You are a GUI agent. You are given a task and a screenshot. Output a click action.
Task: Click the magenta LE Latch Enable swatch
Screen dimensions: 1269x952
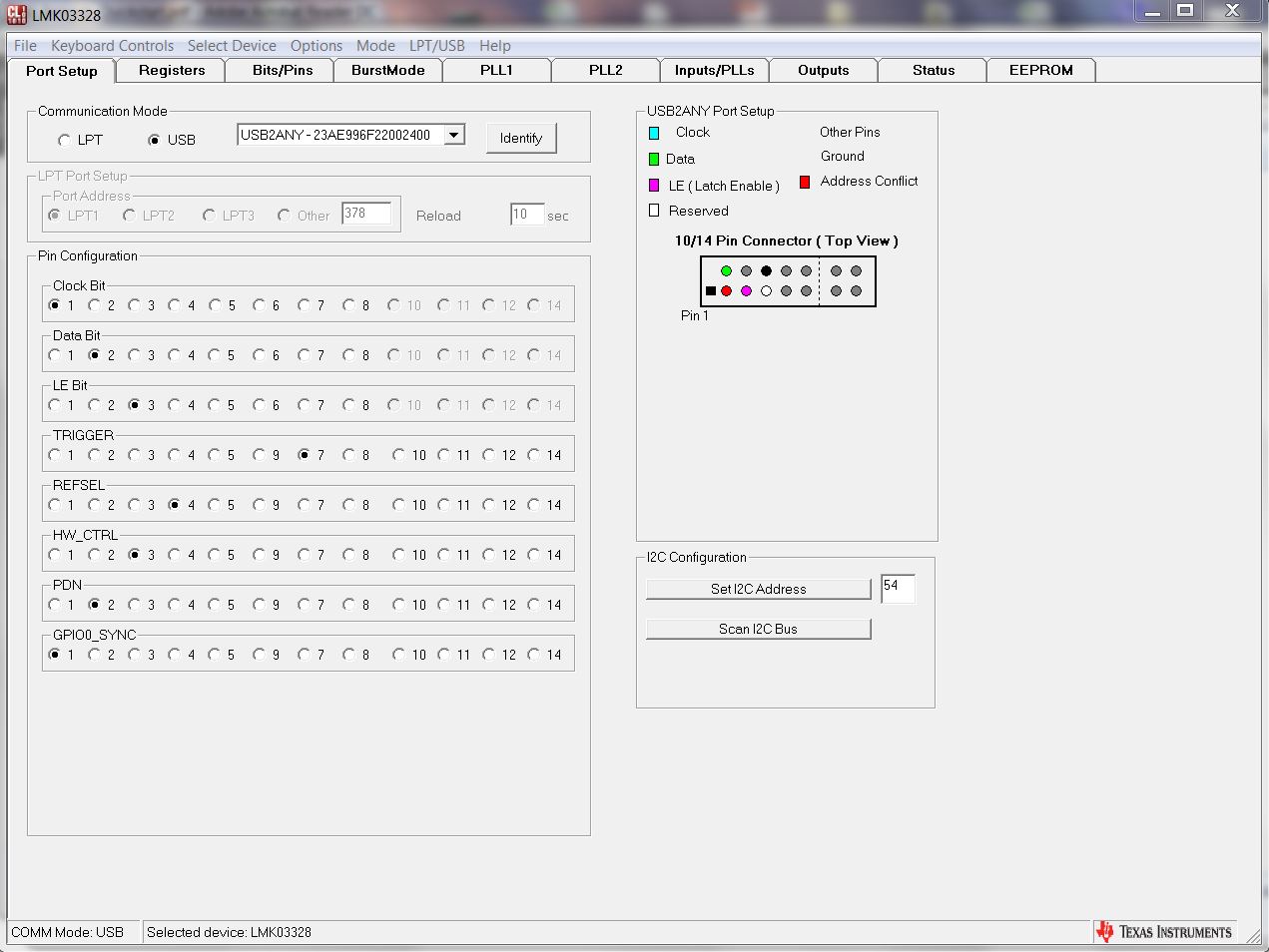[654, 186]
